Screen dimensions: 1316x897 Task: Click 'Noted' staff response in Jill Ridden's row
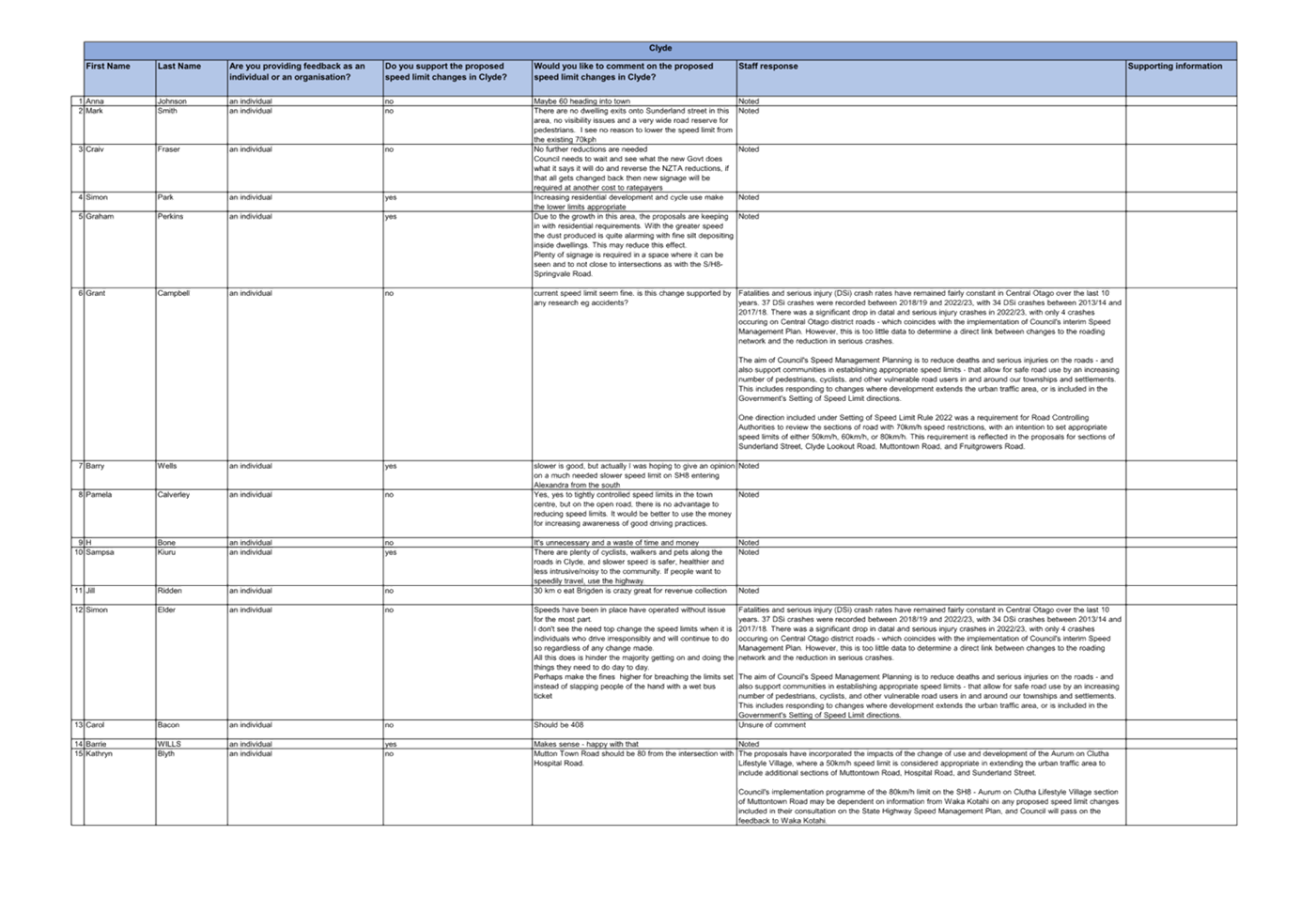click(749, 591)
